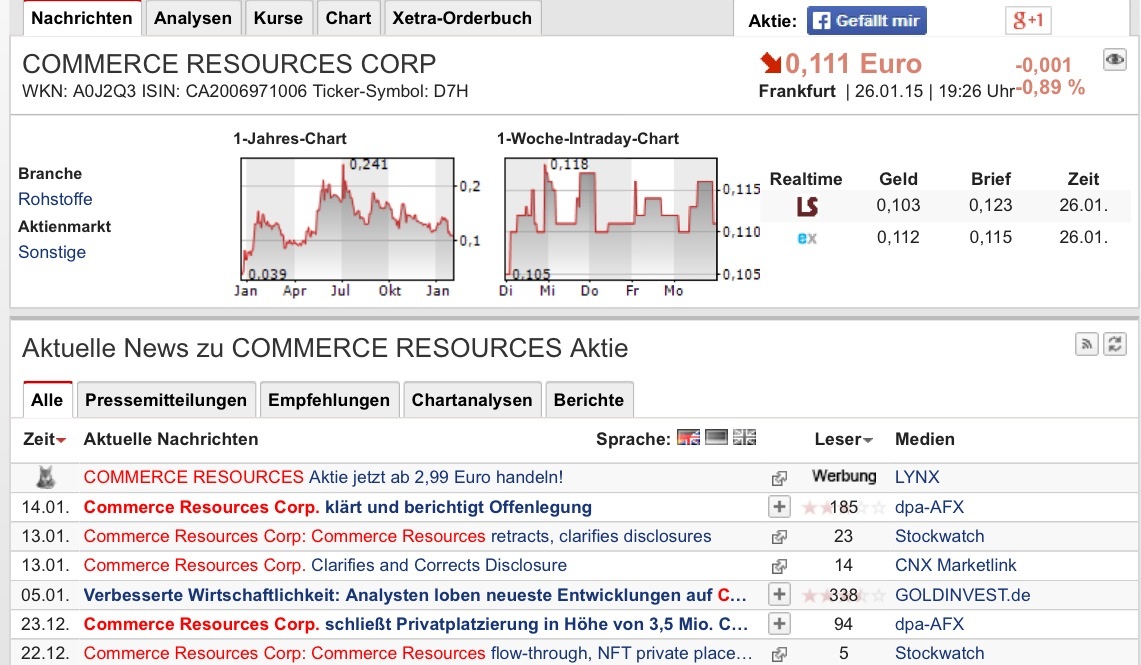Sort news by Leser column arrow
1141x665 pixels.
coord(868,441)
